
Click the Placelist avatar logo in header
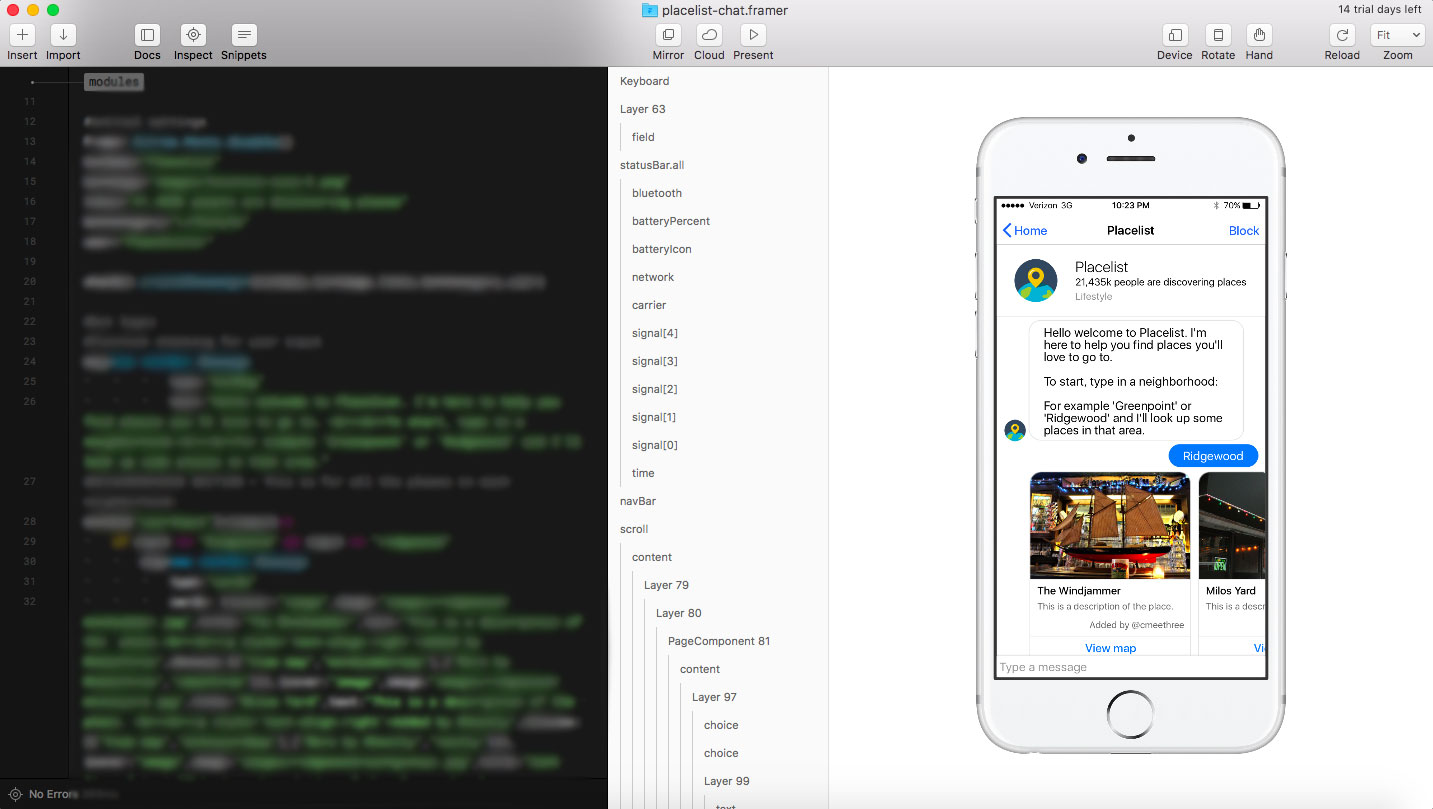[x=1035, y=280]
